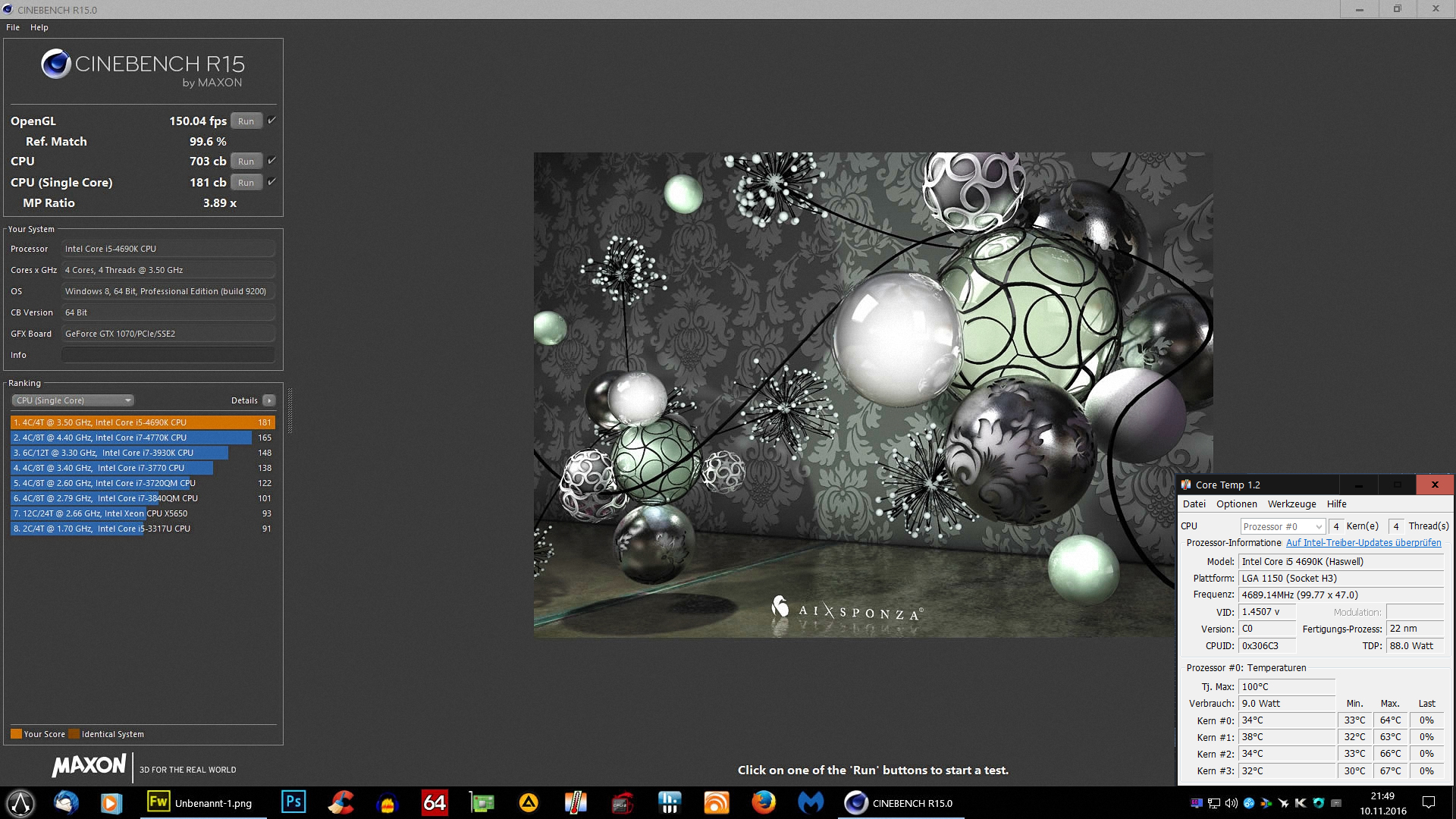Image resolution: width=1456 pixels, height=819 pixels.
Task: Launch Firefox from the taskbar
Action: click(x=764, y=802)
